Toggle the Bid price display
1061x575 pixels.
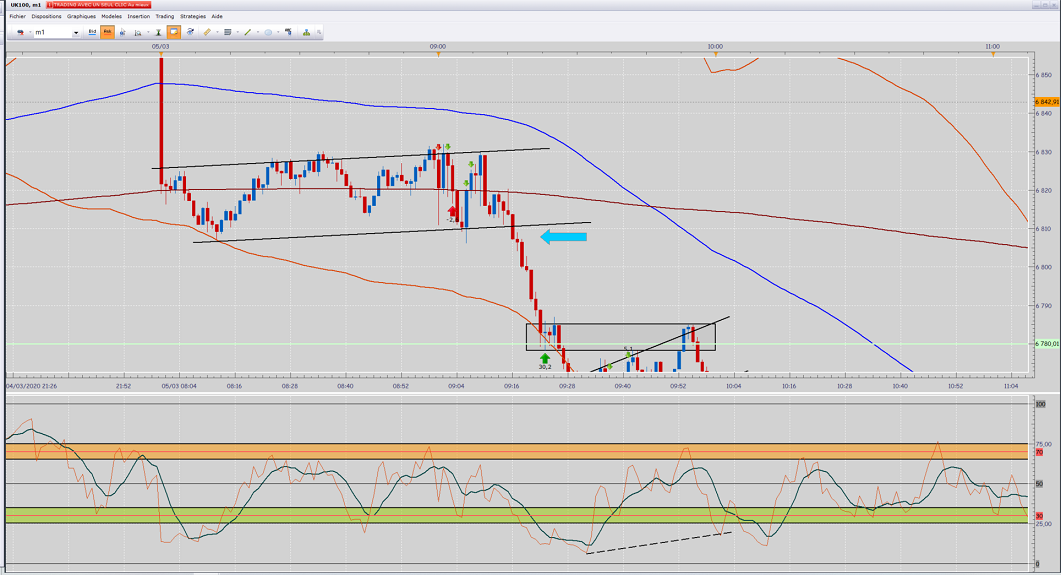coord(93,32)
